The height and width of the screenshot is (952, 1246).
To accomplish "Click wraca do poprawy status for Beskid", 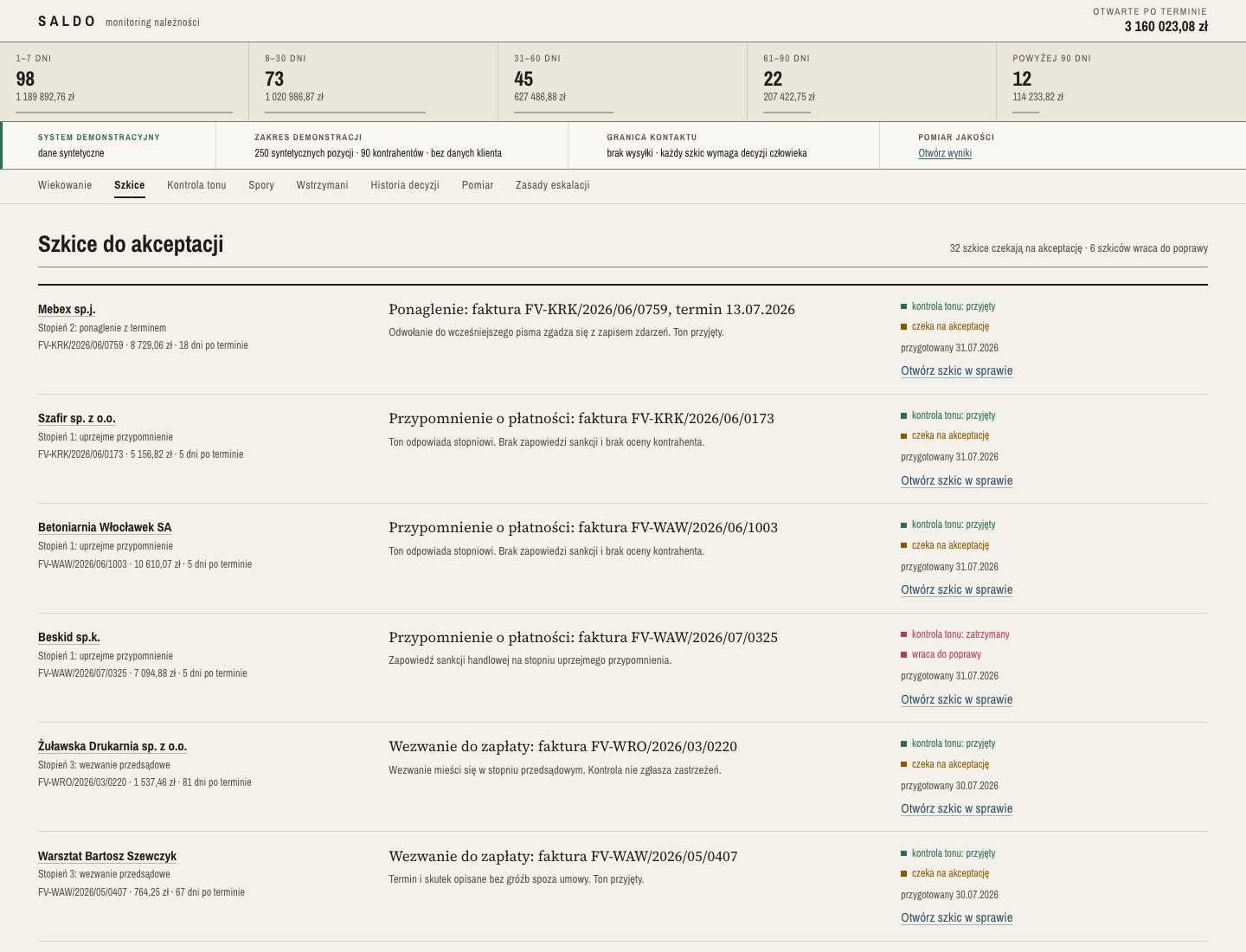I will click(x=941, y=654).
